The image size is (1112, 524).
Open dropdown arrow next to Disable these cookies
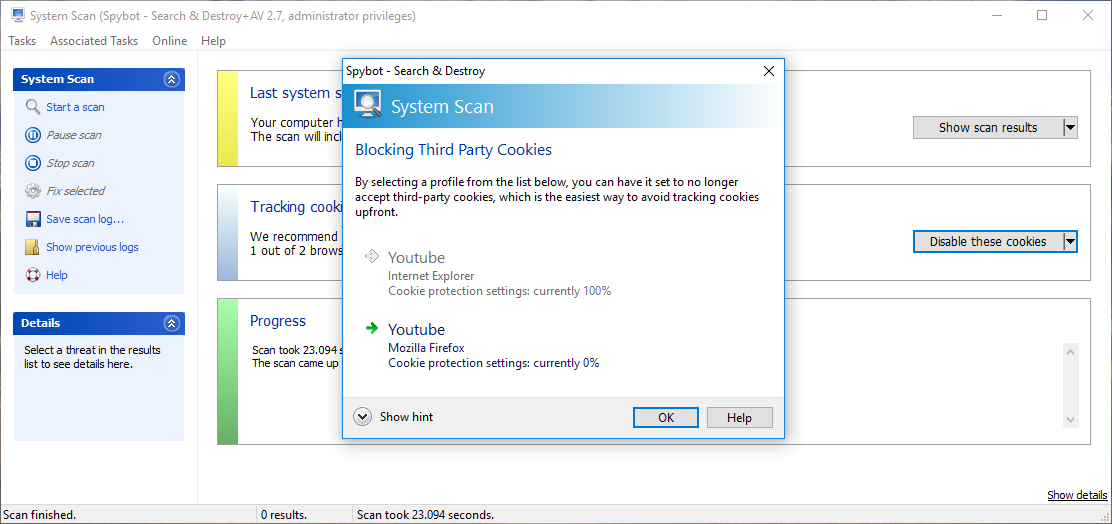coord(1071,242)
